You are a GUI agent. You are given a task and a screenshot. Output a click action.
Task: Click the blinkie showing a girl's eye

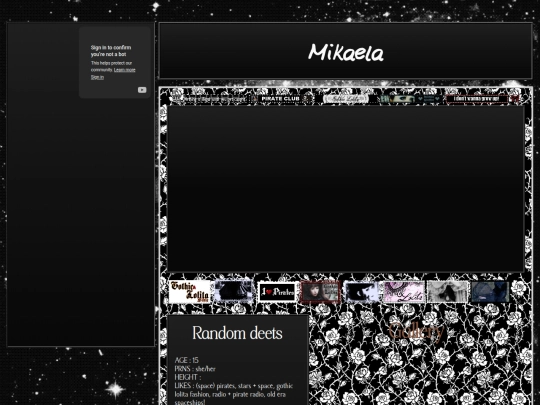pos(411,99)
